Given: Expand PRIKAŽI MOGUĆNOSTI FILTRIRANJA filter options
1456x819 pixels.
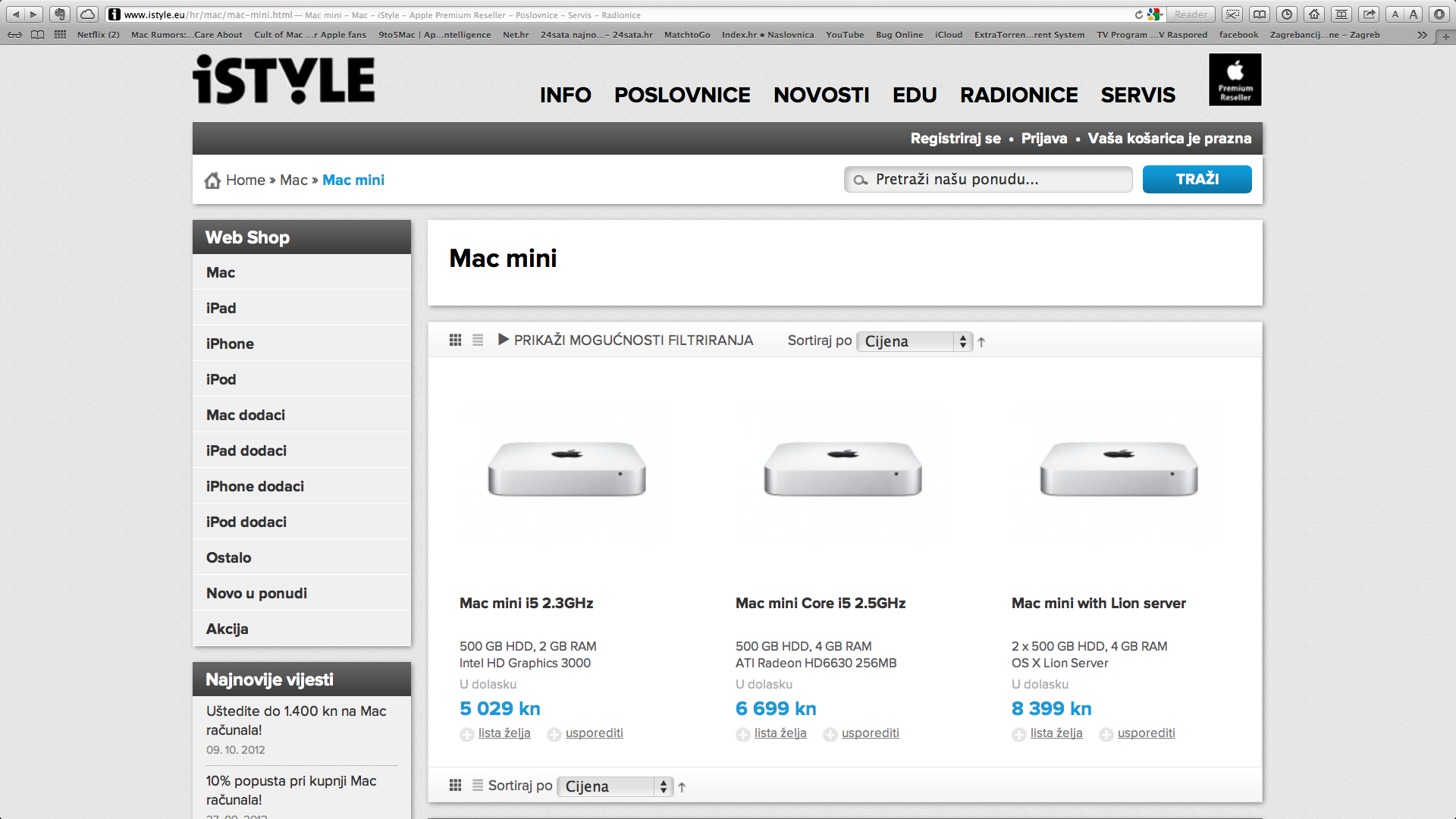Looking at the screenshot, I should pyautogui.click(x=626, y=340).
